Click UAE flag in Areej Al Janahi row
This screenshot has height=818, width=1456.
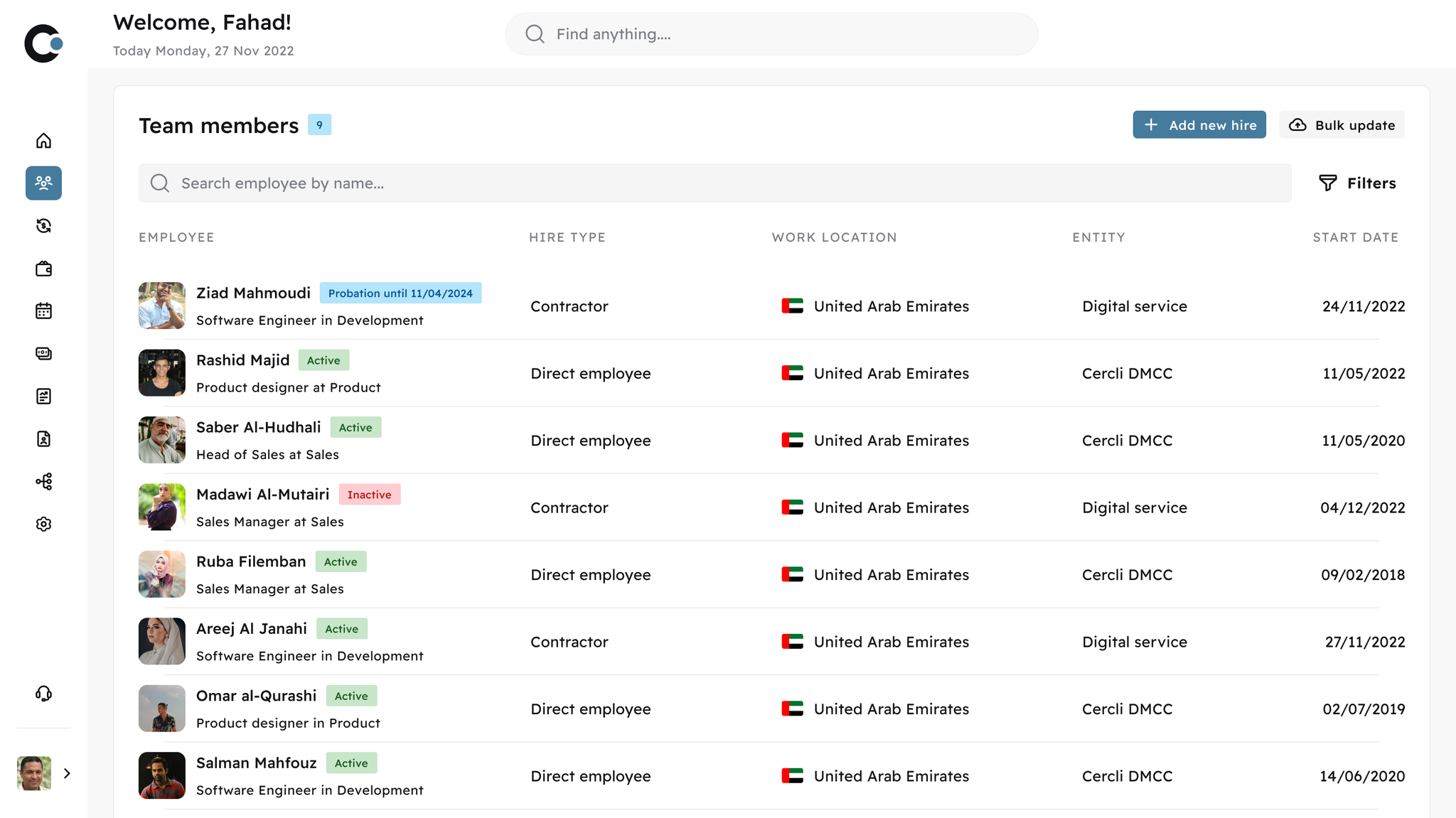[x=792, y=642]
